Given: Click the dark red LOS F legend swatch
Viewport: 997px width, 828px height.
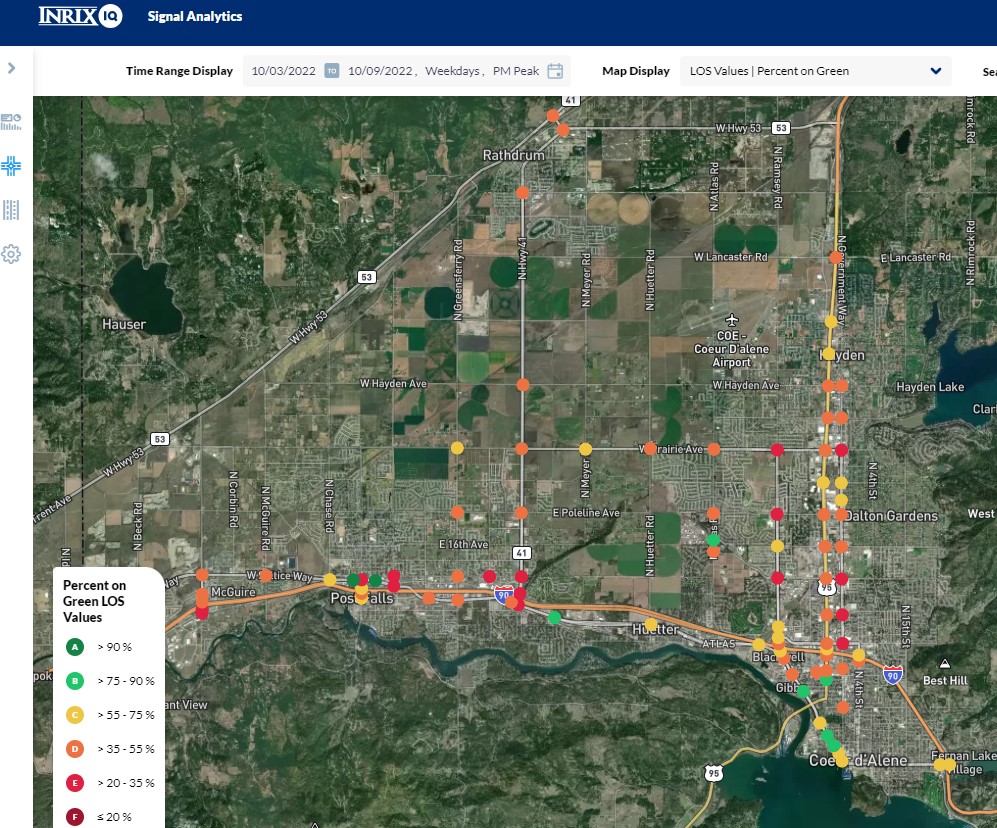Looking at the screenshot, I should point(74,817).
